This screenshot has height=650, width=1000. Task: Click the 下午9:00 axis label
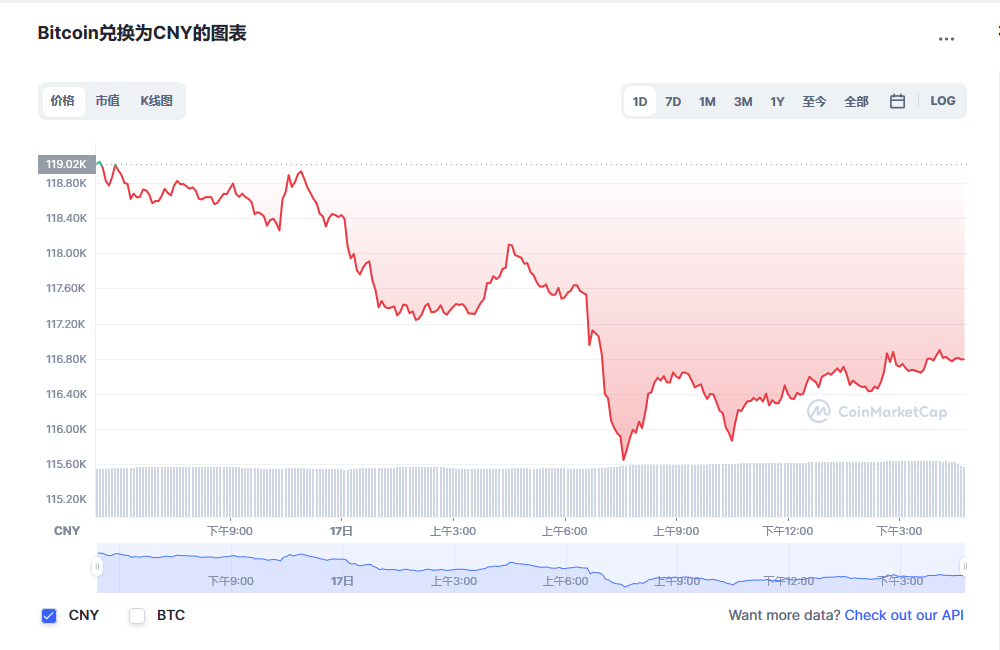(230, 531)
